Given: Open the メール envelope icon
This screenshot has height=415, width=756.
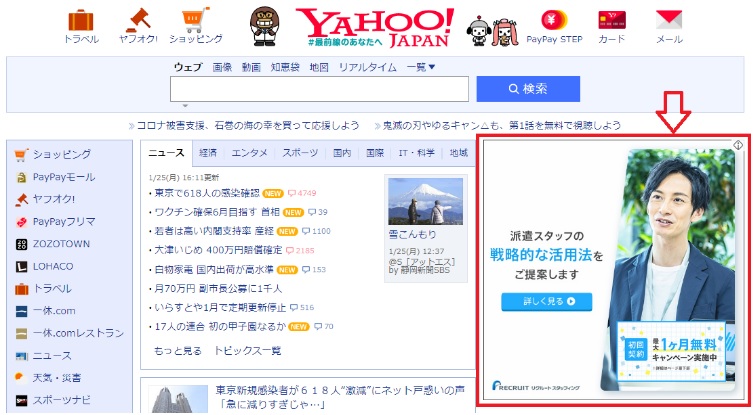Looking at the screenshot, I should coord(669,19).
